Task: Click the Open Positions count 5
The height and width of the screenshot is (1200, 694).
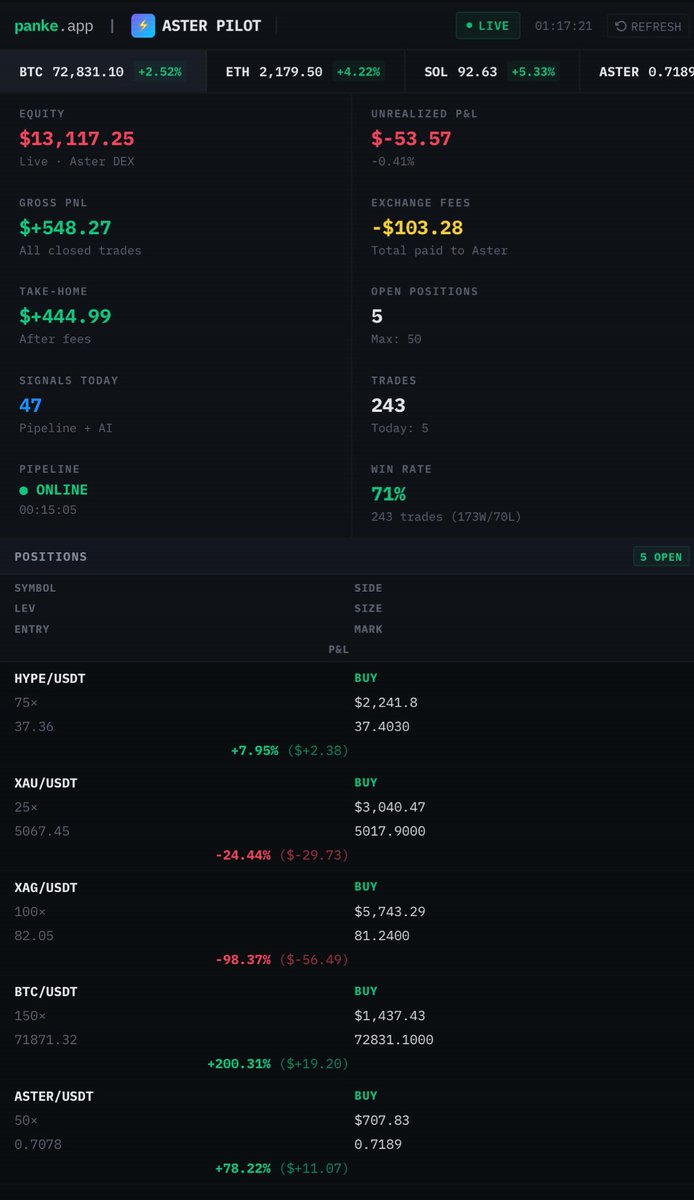Action: pyautogui.click(x=377, y=317)
